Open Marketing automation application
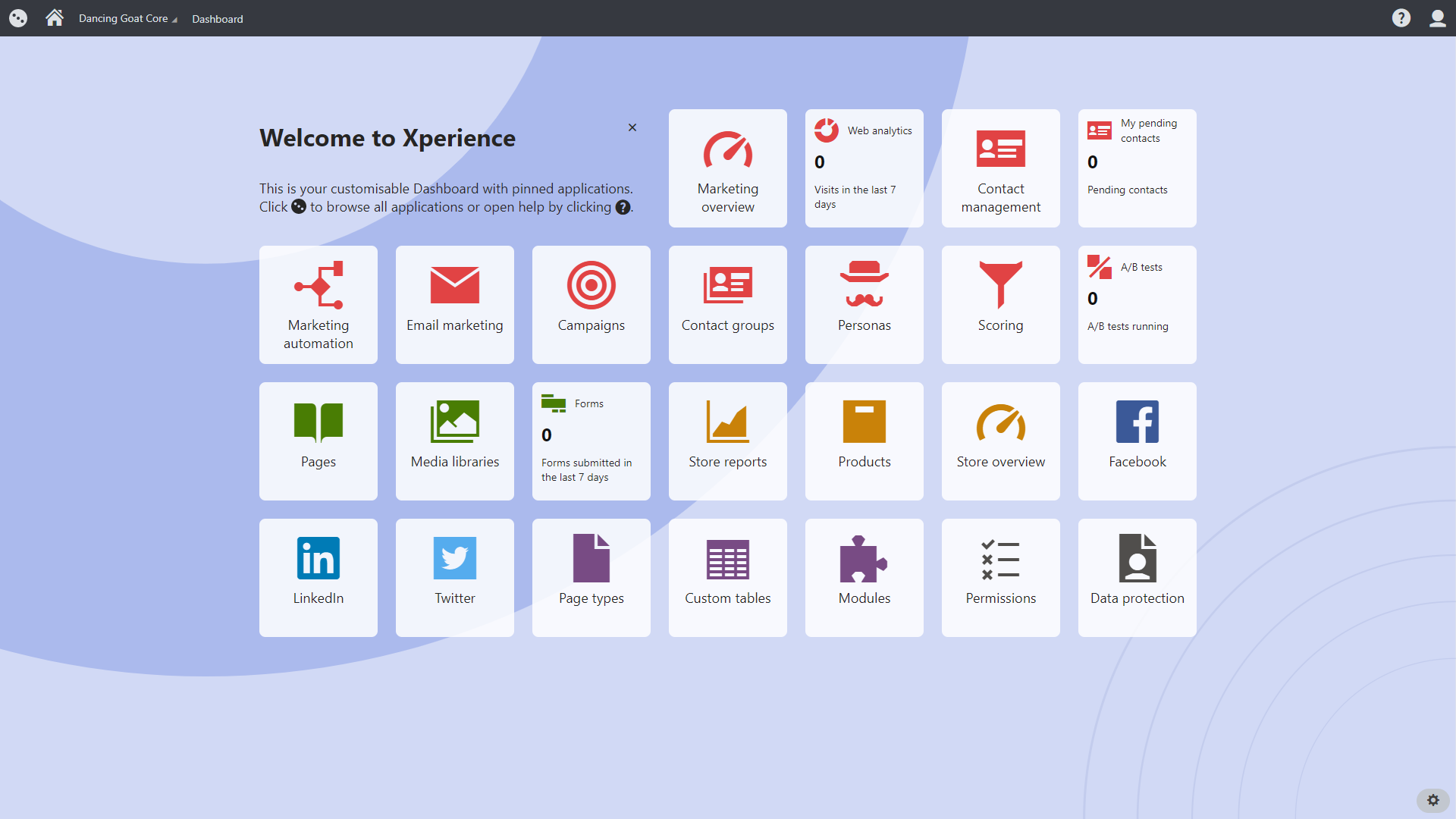 point(318,304)
